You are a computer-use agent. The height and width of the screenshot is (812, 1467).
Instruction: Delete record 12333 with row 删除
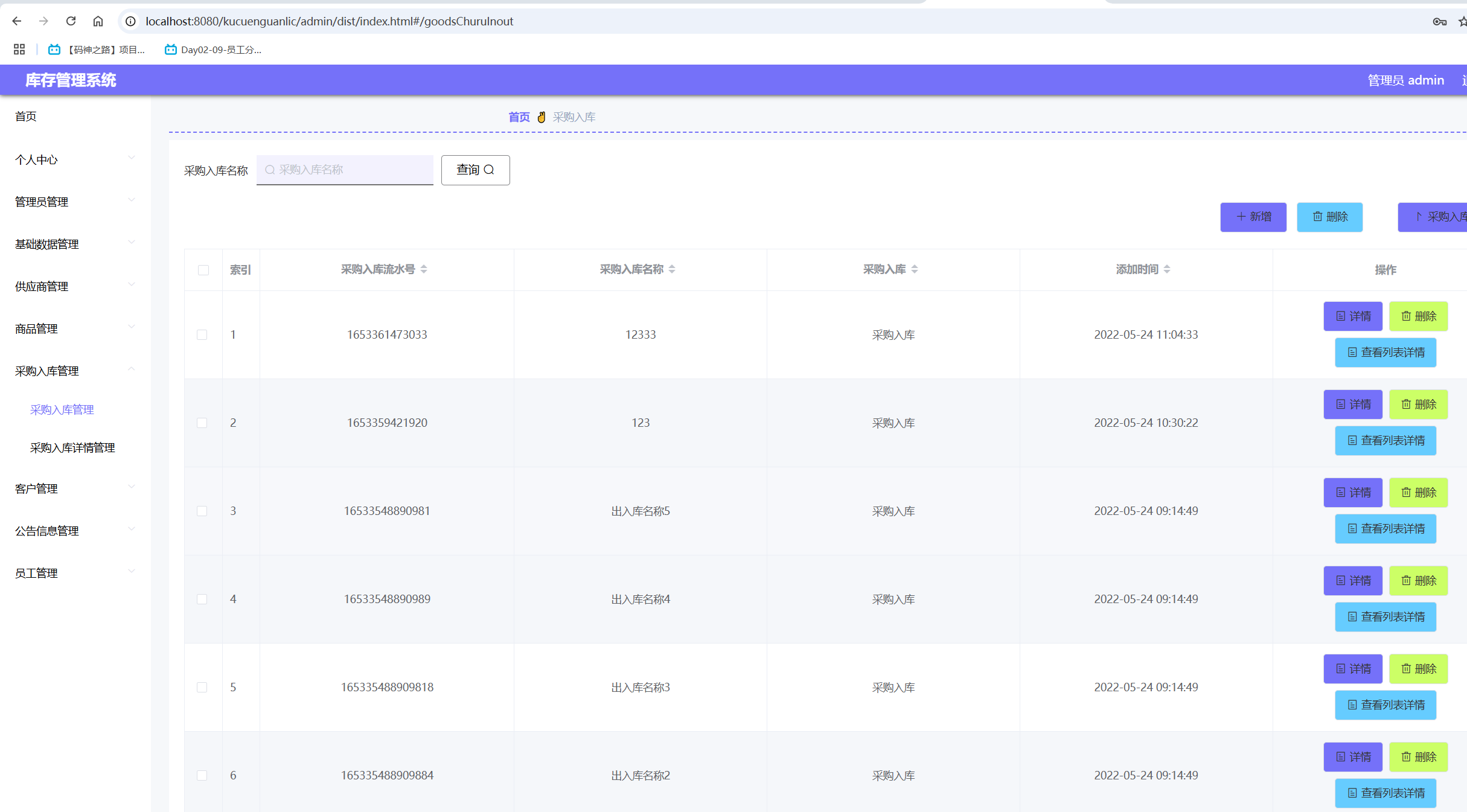pos(1418,316)
